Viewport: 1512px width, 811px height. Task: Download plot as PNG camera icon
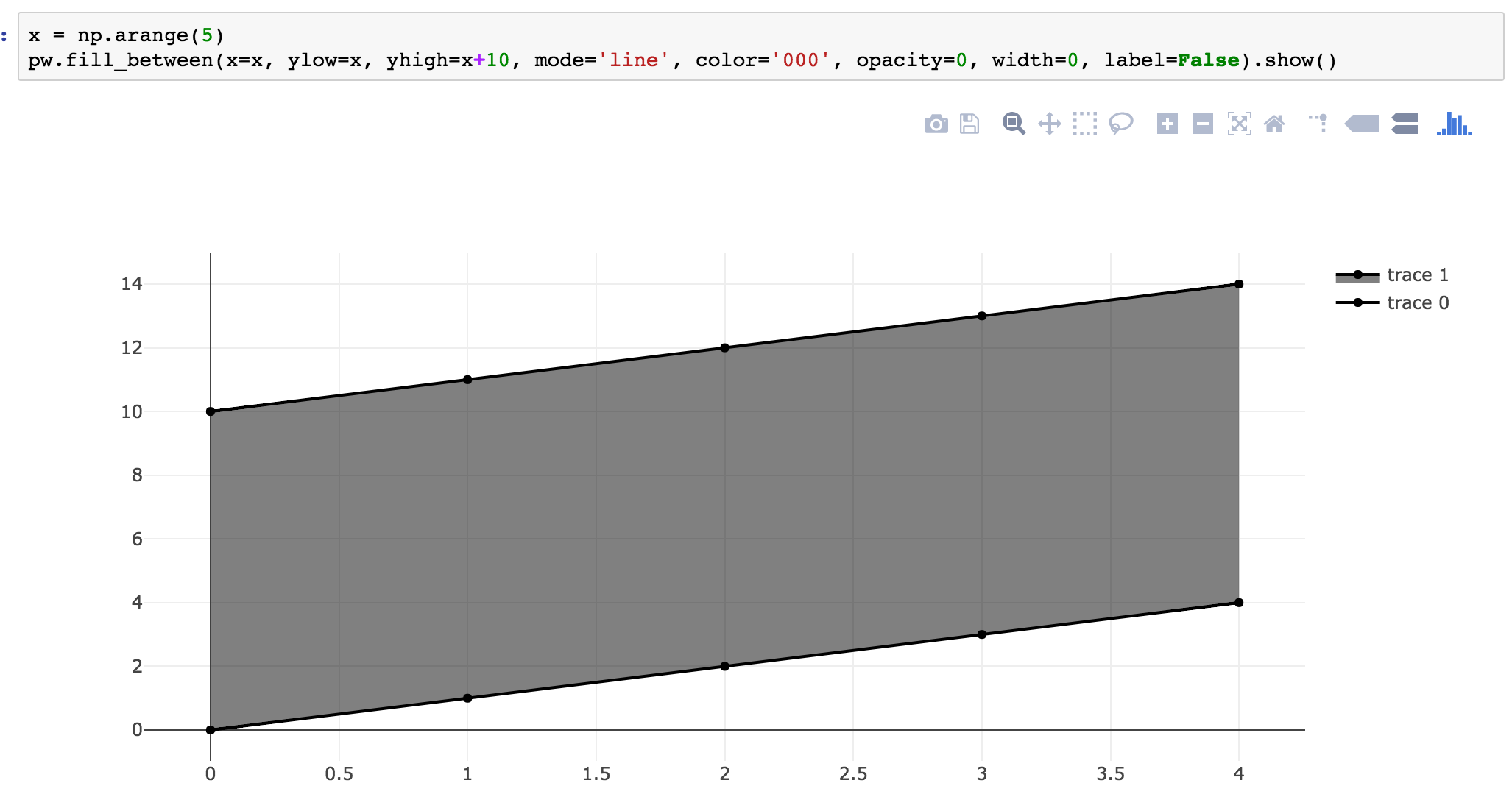tap(936, 124)
